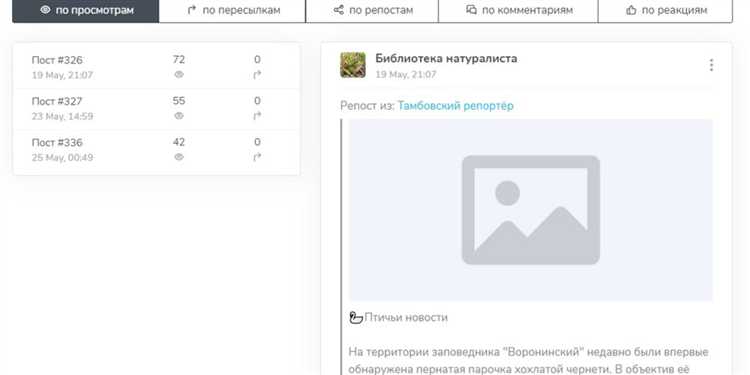
Task: Click the forward arrow icon for Пост #327
Action: pyautogui.click(x=257, y=116)
